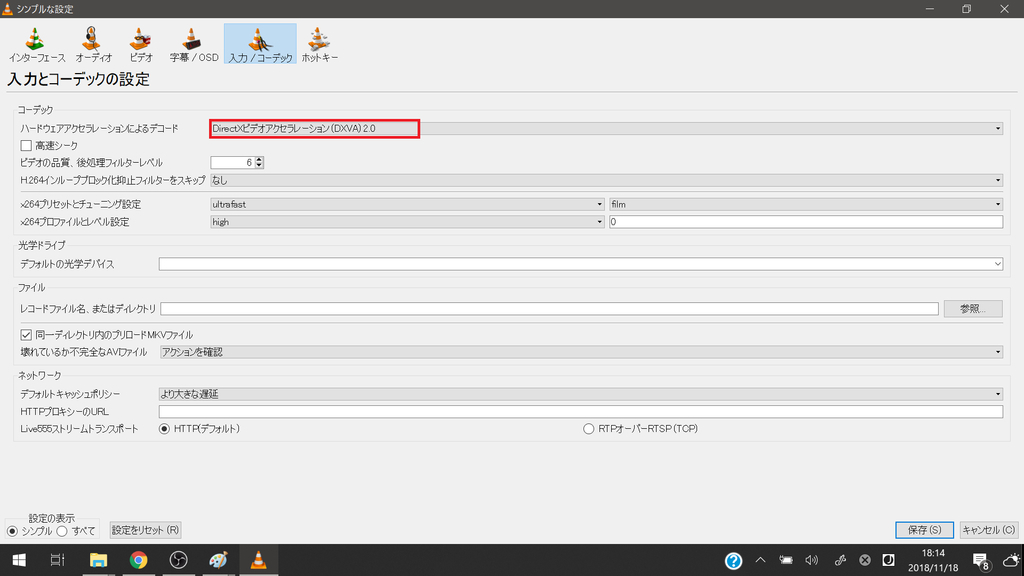Open the volume speaker tray icon

click(812, 560)
